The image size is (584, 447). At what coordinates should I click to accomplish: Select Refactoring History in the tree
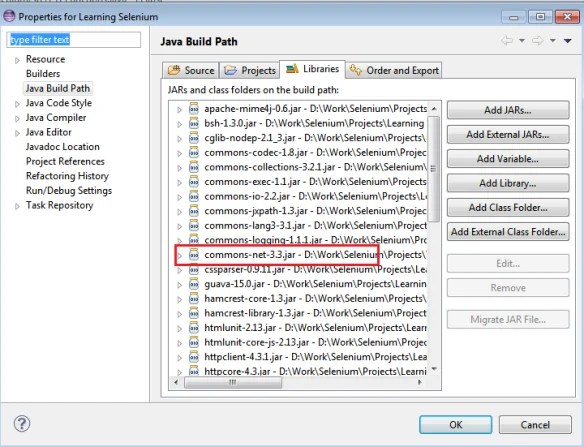tap(67, 176)
